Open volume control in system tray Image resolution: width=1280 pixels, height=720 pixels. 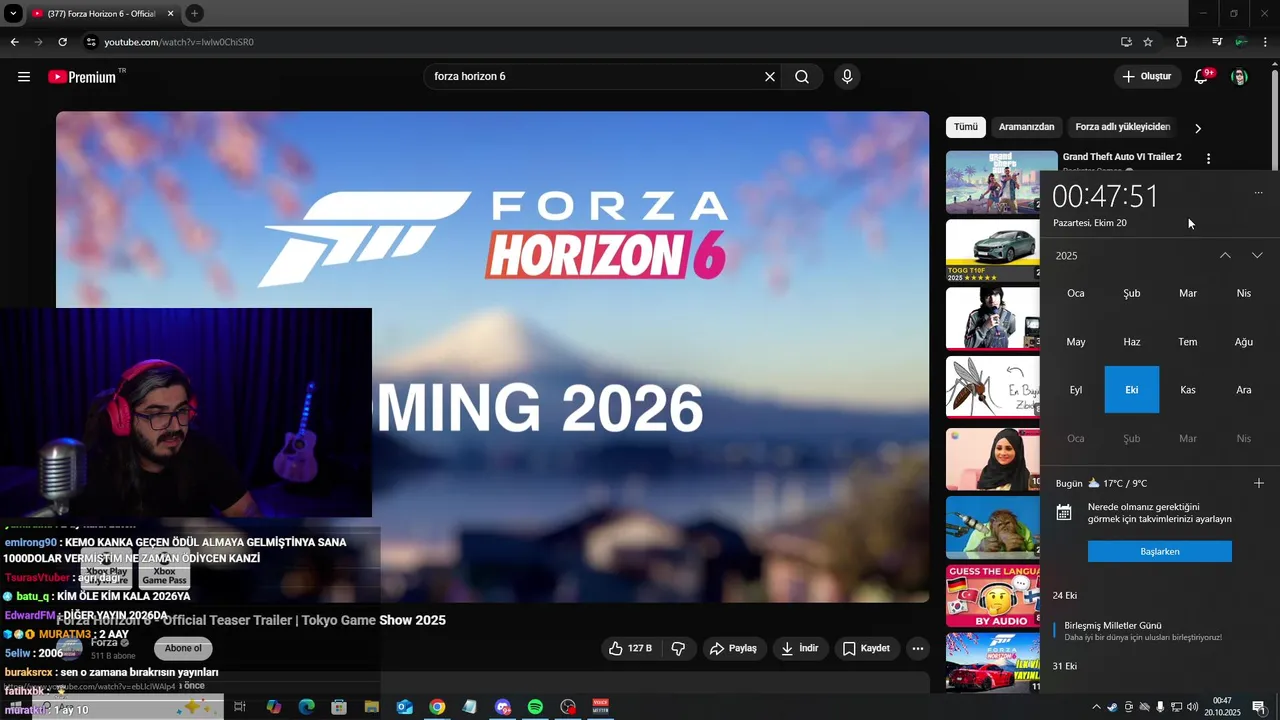coord(1193,707)
